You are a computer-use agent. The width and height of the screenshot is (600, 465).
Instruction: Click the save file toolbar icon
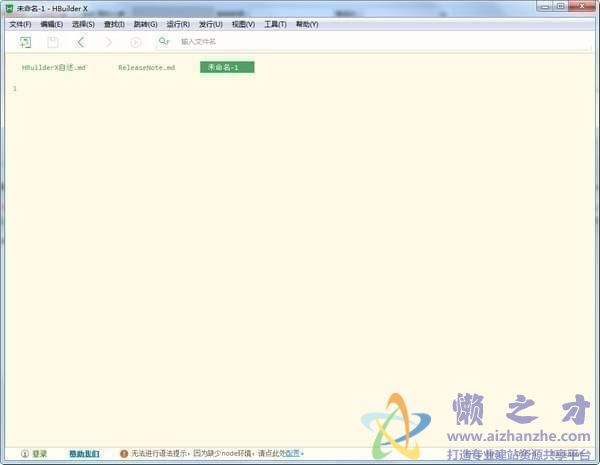click(x=53, y=42)
